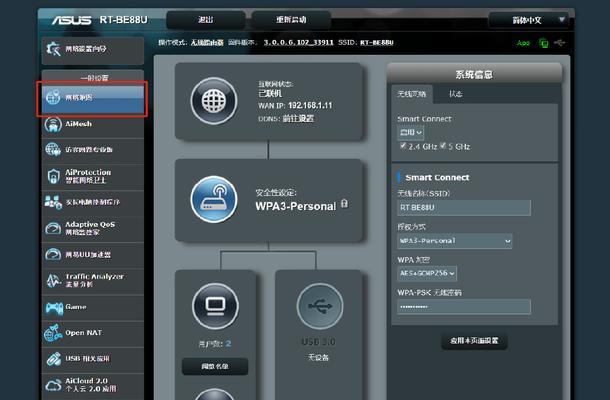Switch to the 无线网络 wireless tab
The image size is (610, 400).
pyautogui.click(x=412, y=94)
